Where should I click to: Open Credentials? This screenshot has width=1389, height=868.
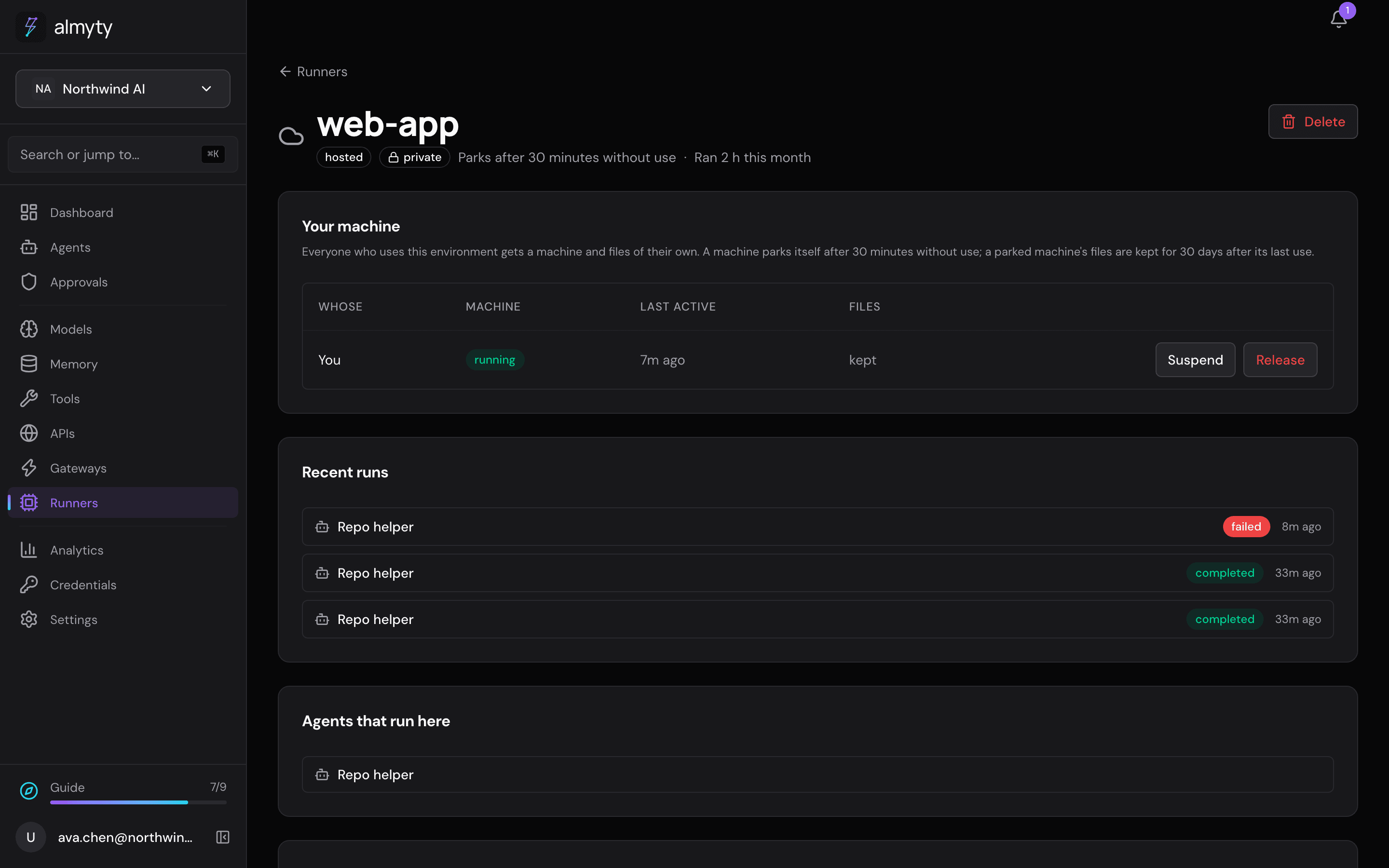point(123,584)
